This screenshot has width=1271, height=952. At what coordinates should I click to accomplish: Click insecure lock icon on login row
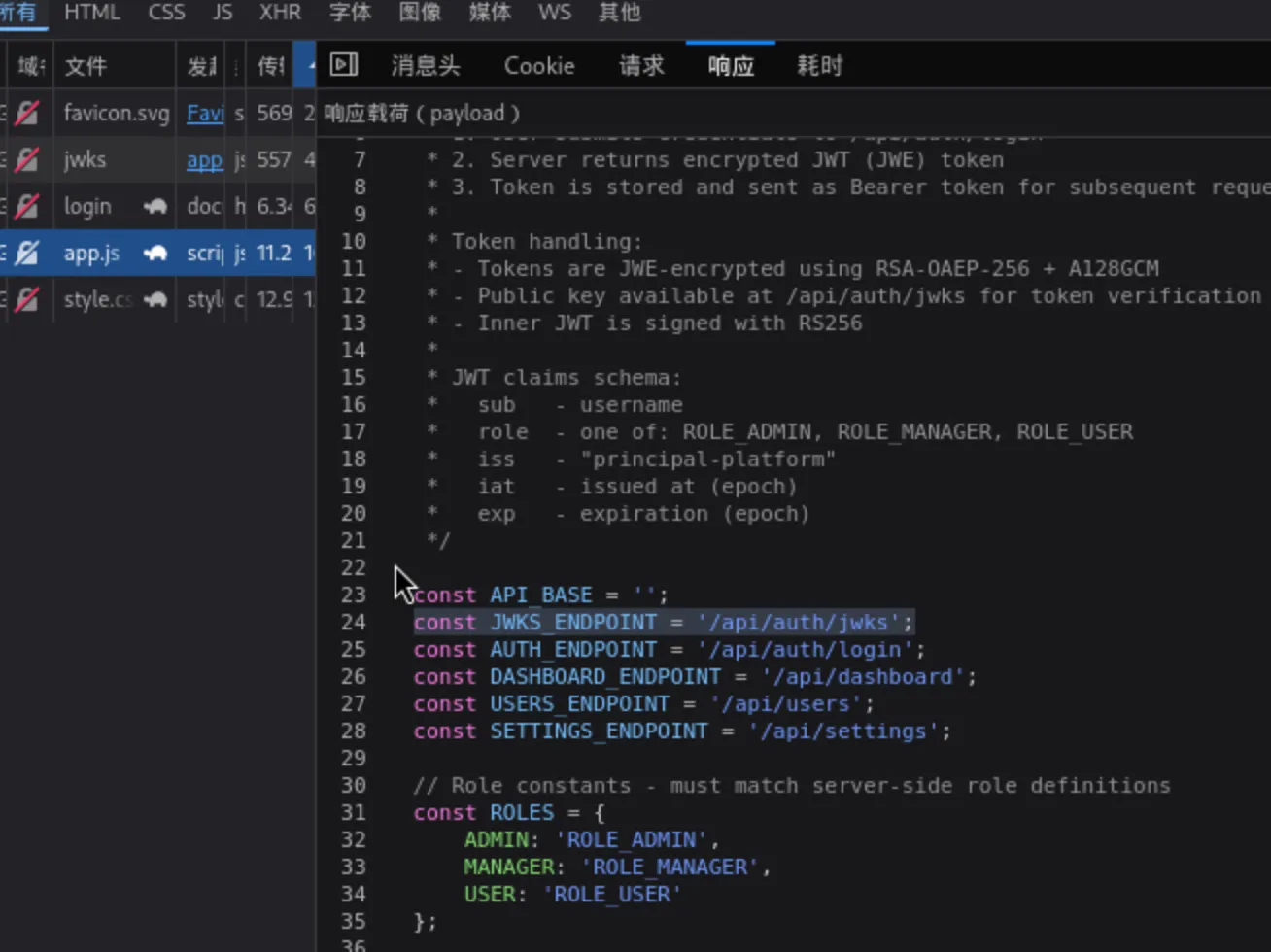click(x=27, y=207)
